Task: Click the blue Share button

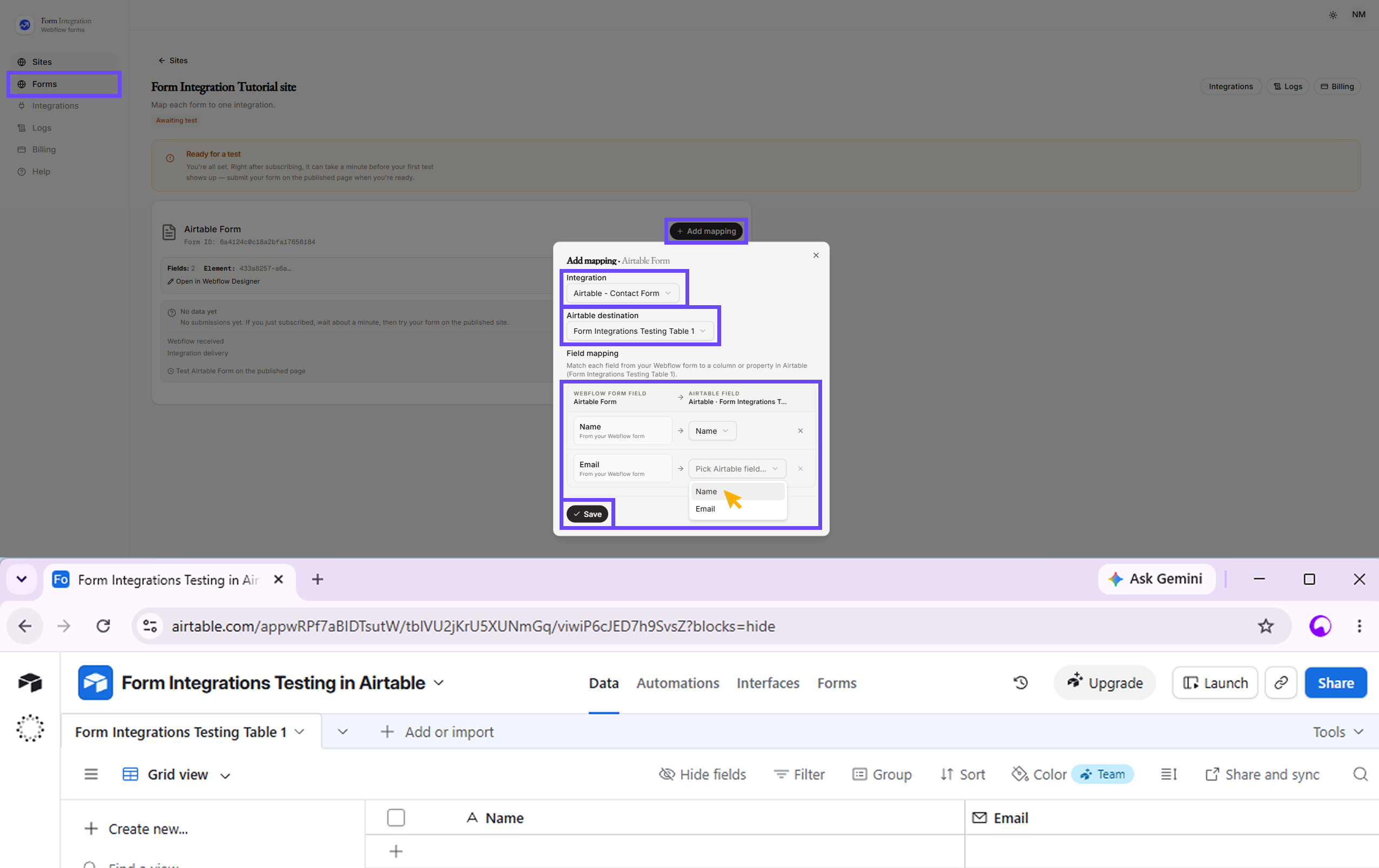Action: point(1335,683)
